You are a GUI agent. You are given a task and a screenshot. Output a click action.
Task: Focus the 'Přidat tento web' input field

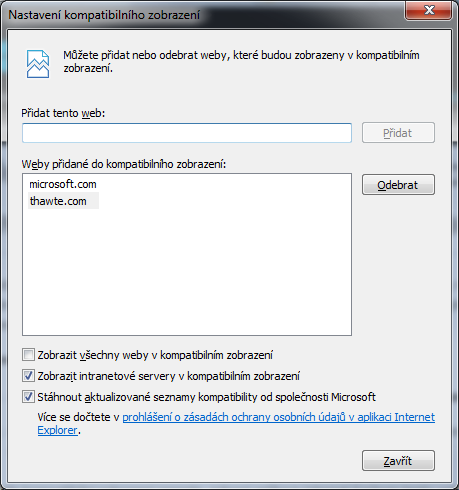(187, 133)
